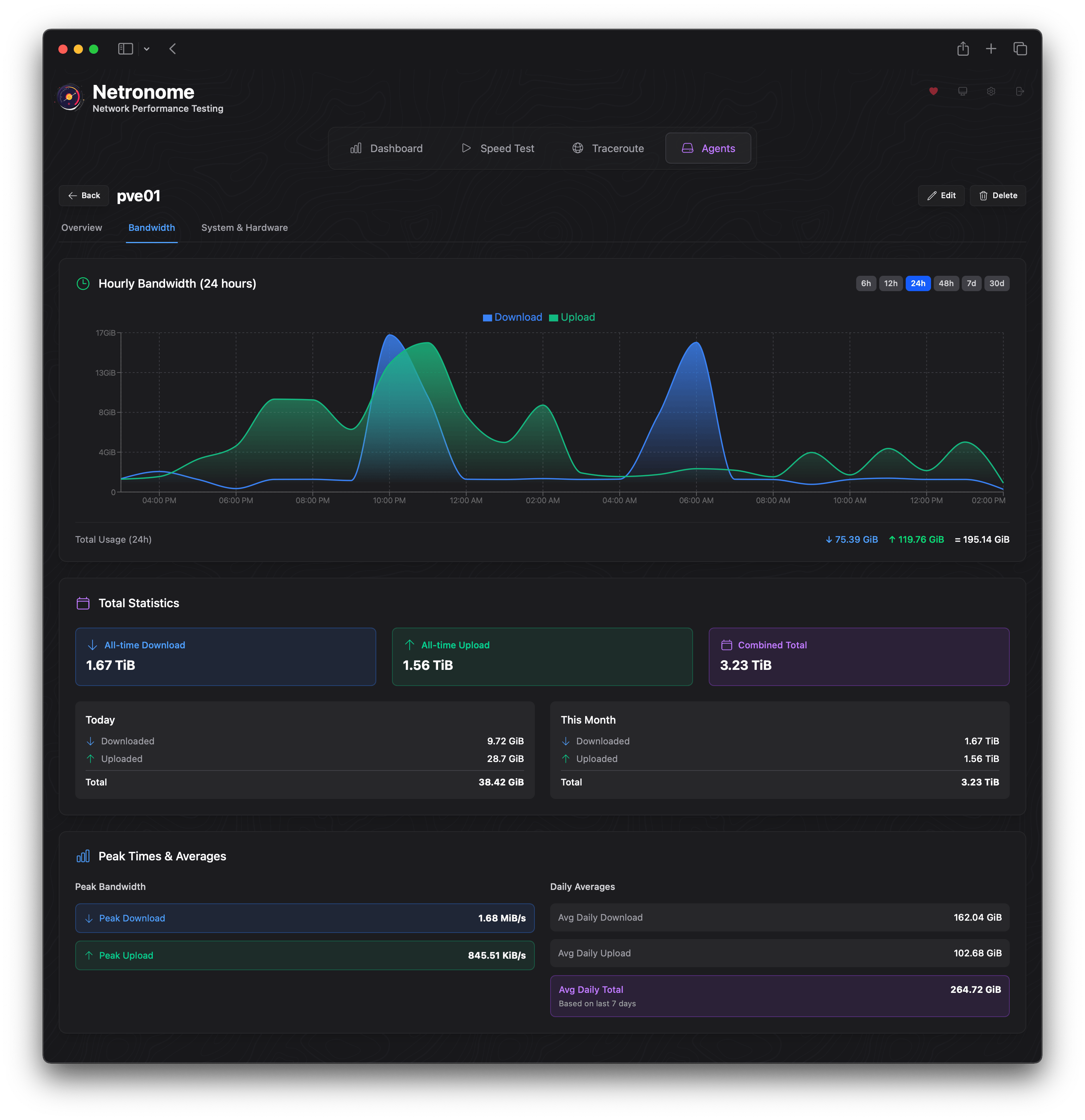Click the Dashboard bar chart icon
1085x1120 pixels.
pyautogui.click(x=356, y=148)
